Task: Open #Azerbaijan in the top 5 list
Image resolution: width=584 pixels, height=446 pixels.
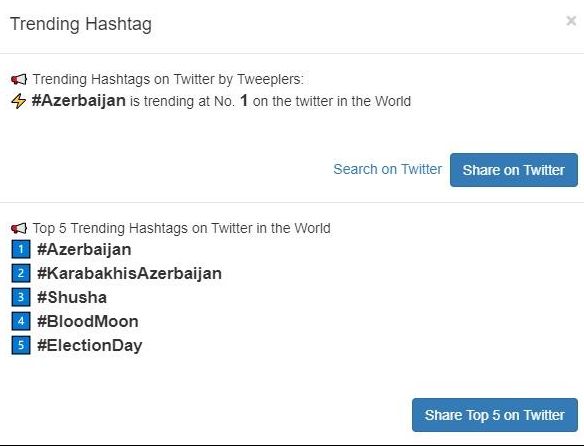Action: point(84,250)
